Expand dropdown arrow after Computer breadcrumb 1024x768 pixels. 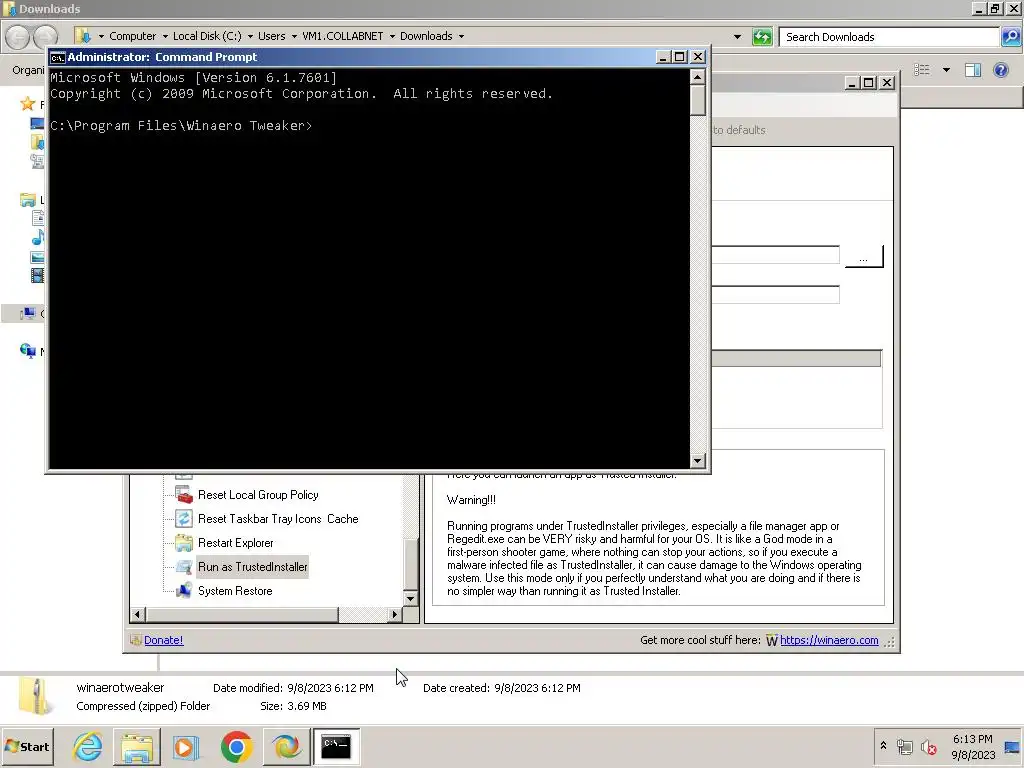point(165,37)
